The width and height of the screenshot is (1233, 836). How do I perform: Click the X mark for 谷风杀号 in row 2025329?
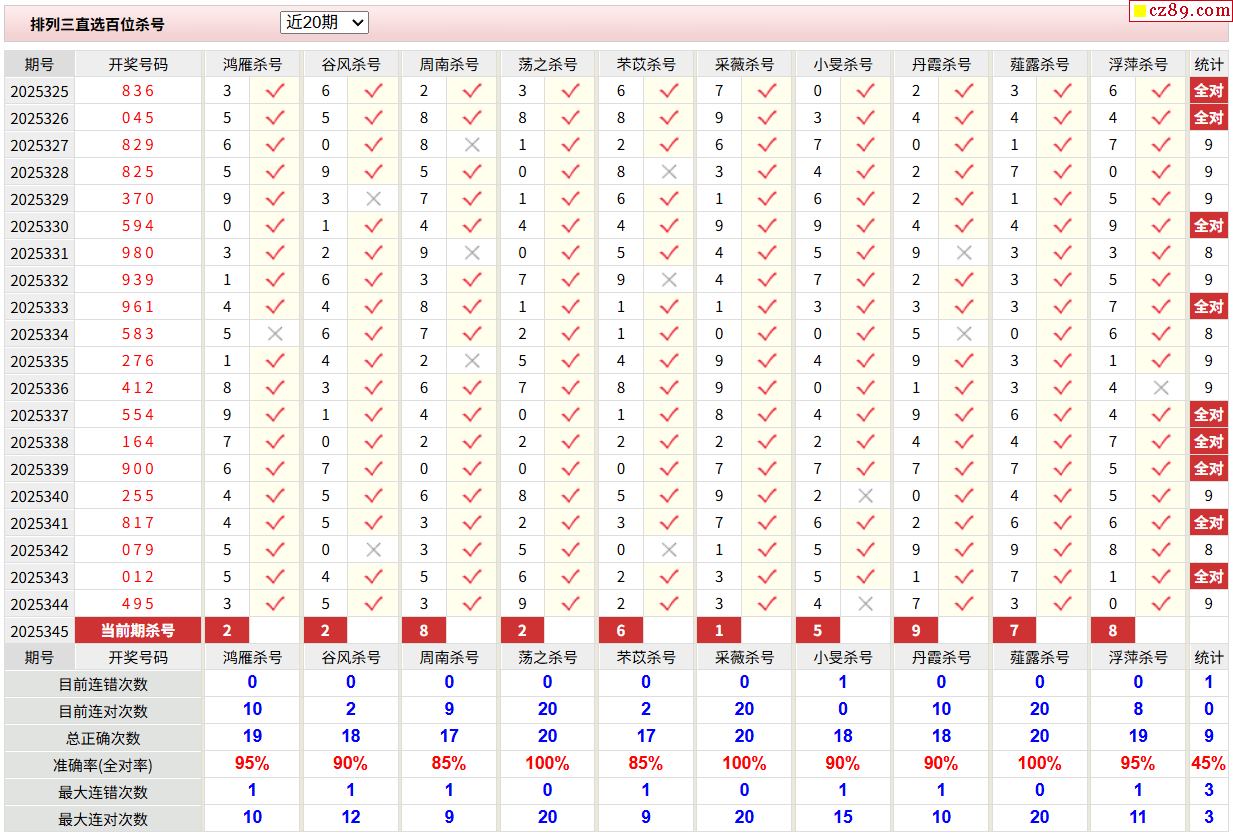pyautogui.click(x=373, y=199)
